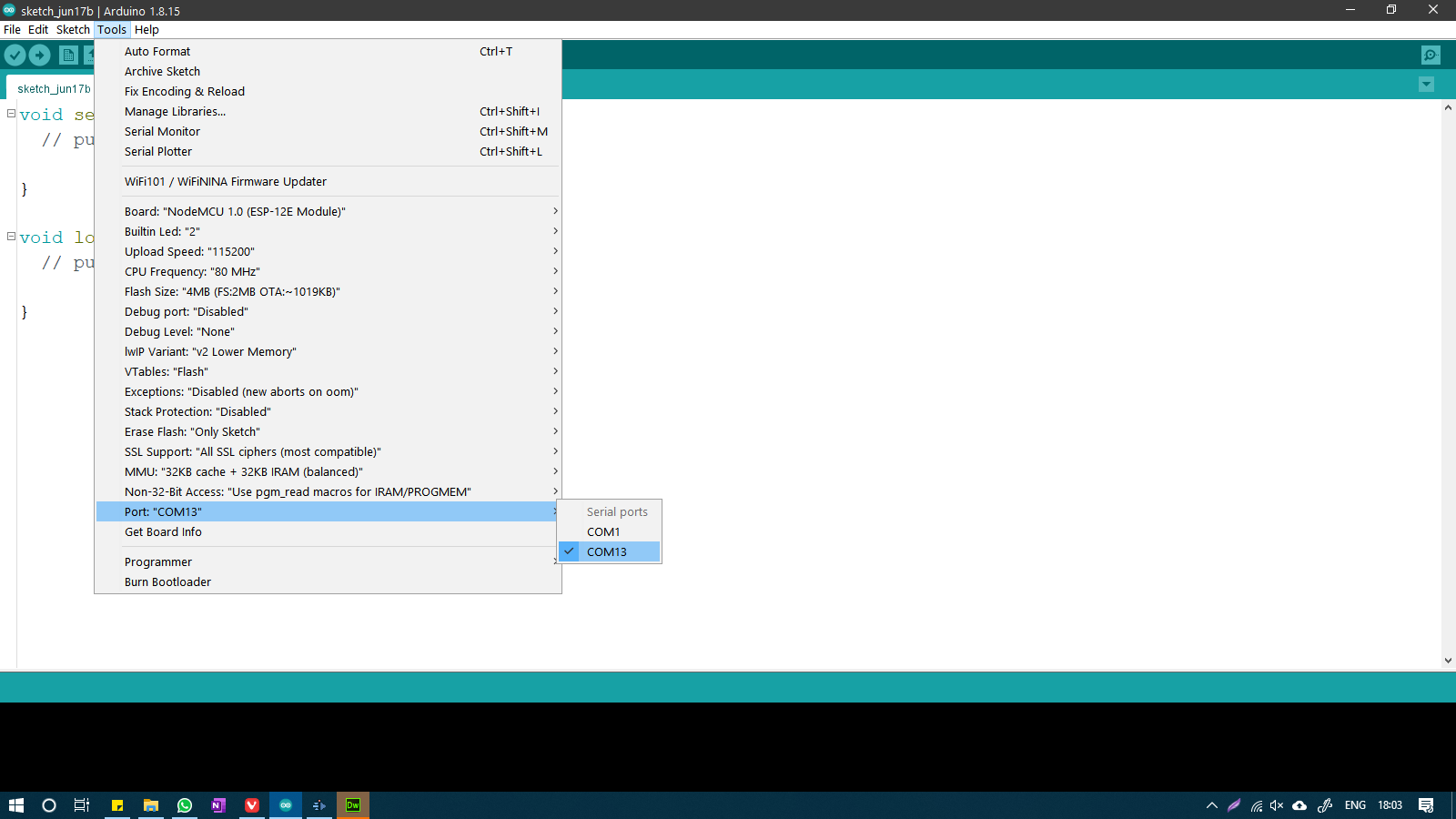
Task: Select the sketch_jun17b editor tab
Action: click(x=53, y=88)
